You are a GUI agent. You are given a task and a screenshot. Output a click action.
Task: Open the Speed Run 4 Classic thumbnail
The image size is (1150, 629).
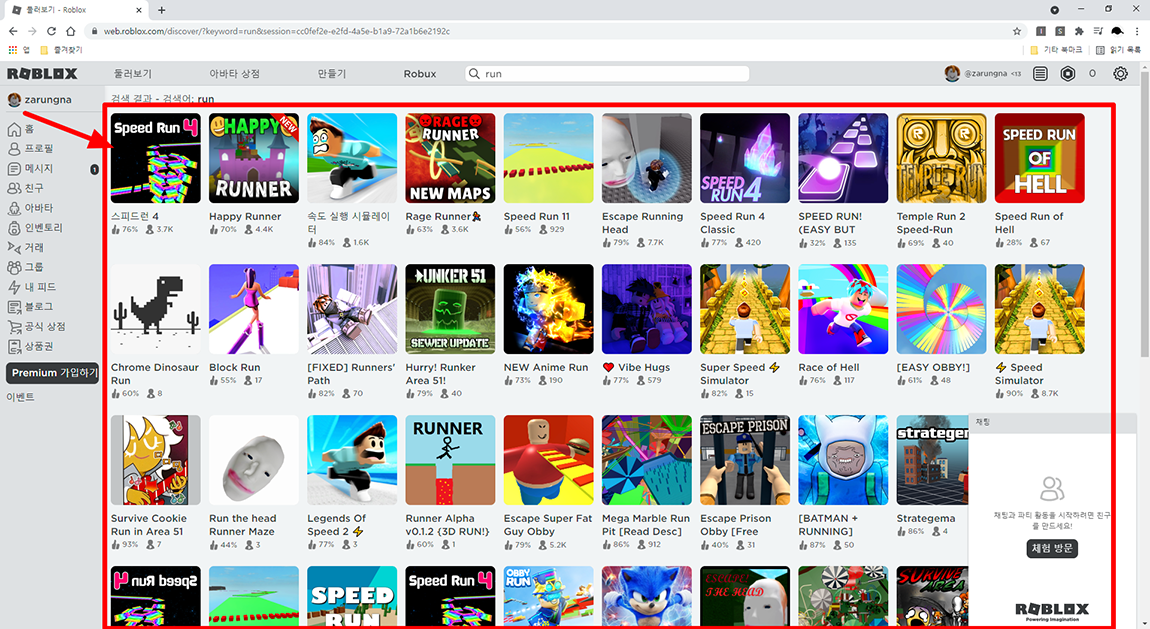pos(745,158)
